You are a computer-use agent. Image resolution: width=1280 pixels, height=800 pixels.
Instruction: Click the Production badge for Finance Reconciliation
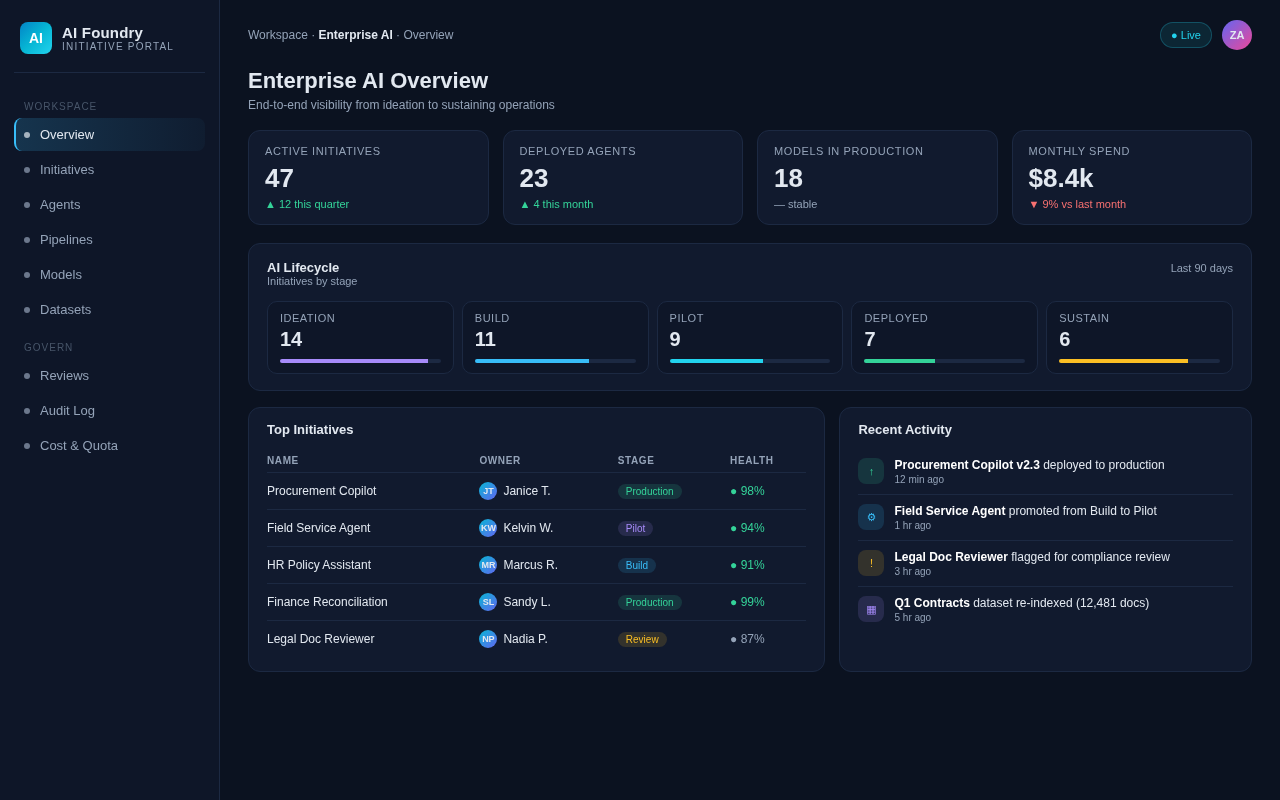(x=650, y=602)
